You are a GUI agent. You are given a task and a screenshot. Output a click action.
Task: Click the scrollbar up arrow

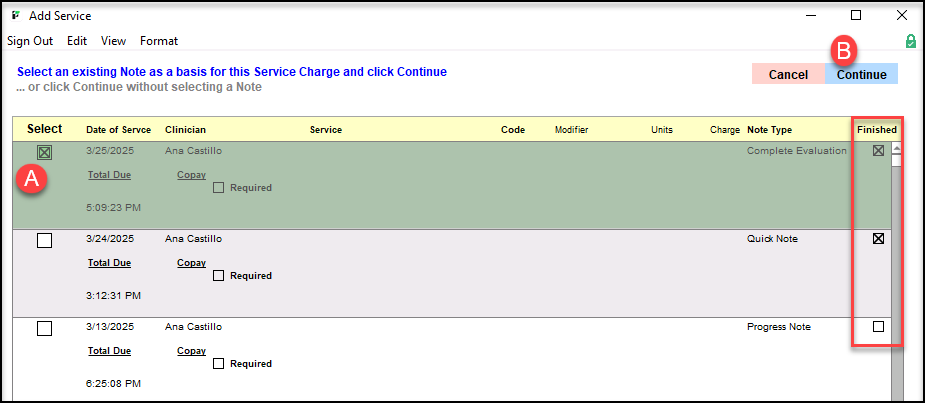[896, 148]
